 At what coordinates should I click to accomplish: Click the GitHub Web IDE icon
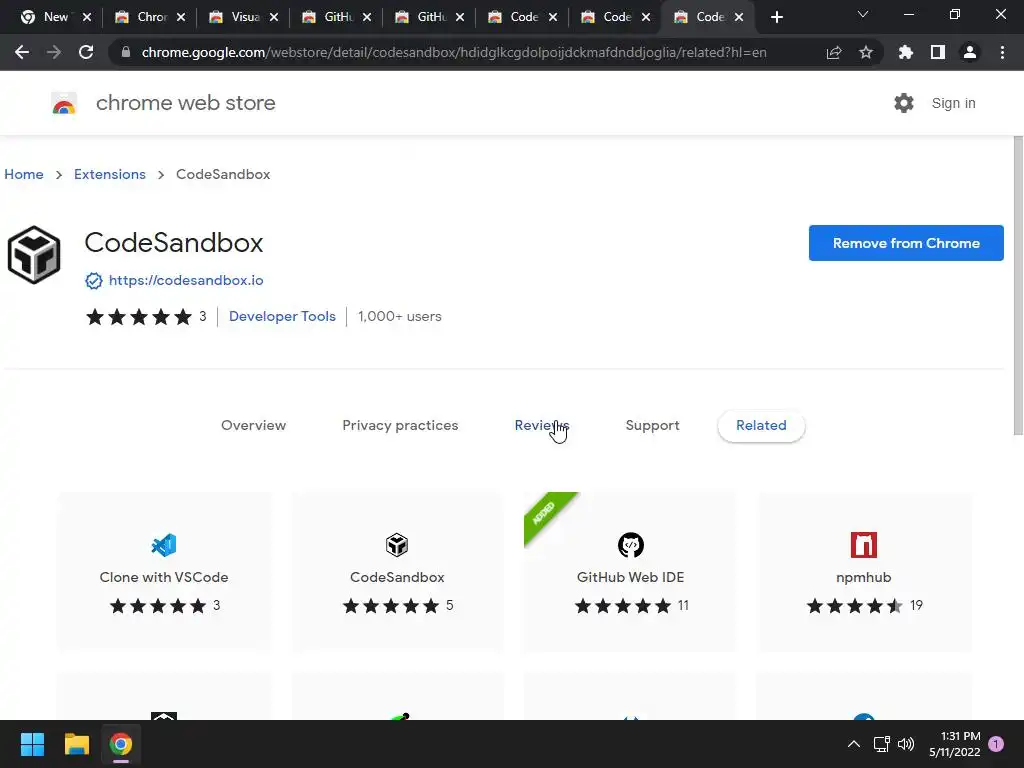(x=631, y=545)
